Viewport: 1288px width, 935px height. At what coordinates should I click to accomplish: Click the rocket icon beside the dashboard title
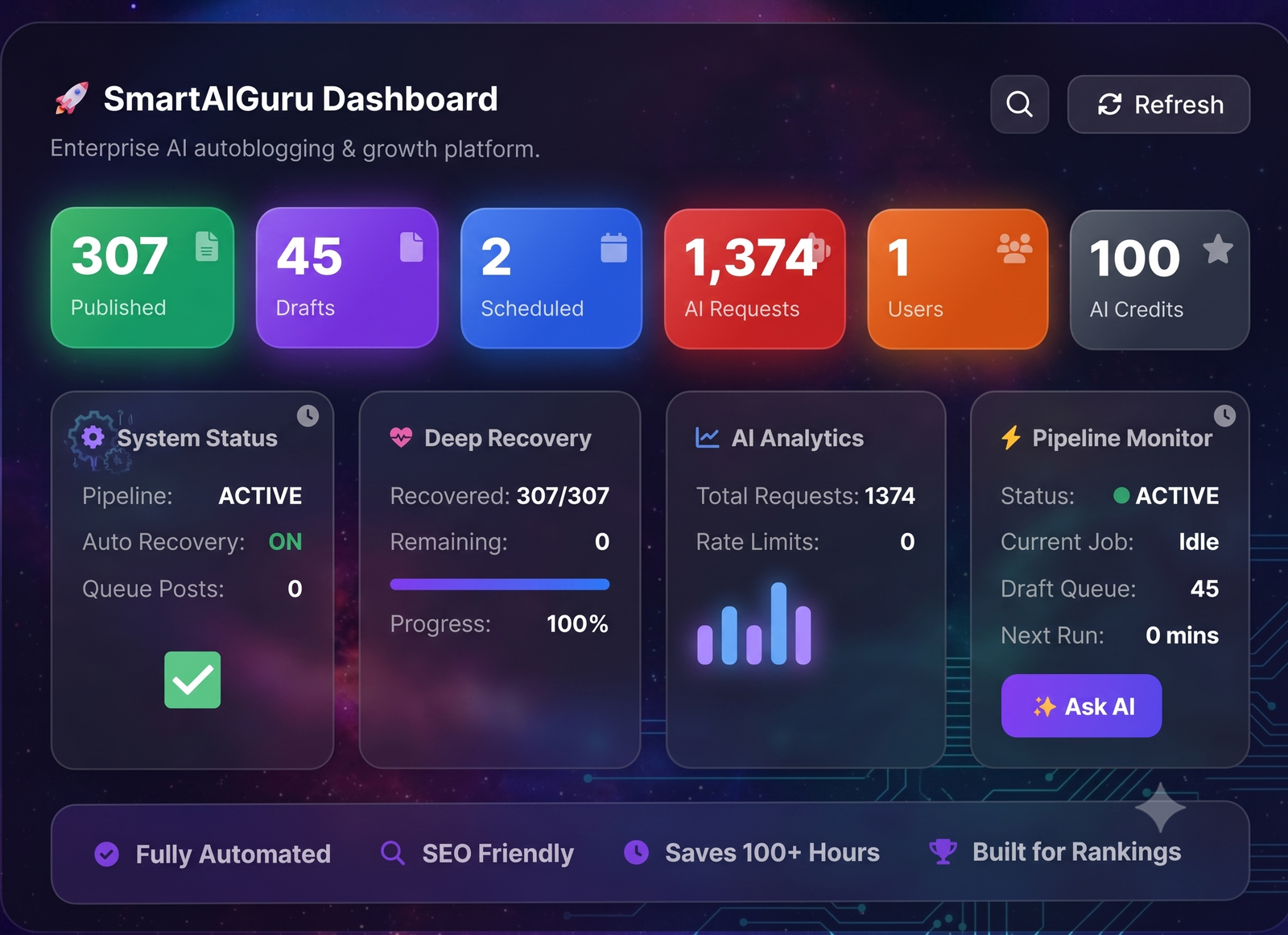pos(72,99)
